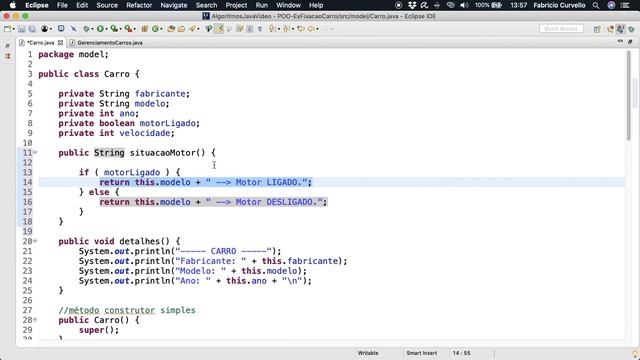
Task: Select the *Carro.java editor tab
Action: [x=40, y=42]
